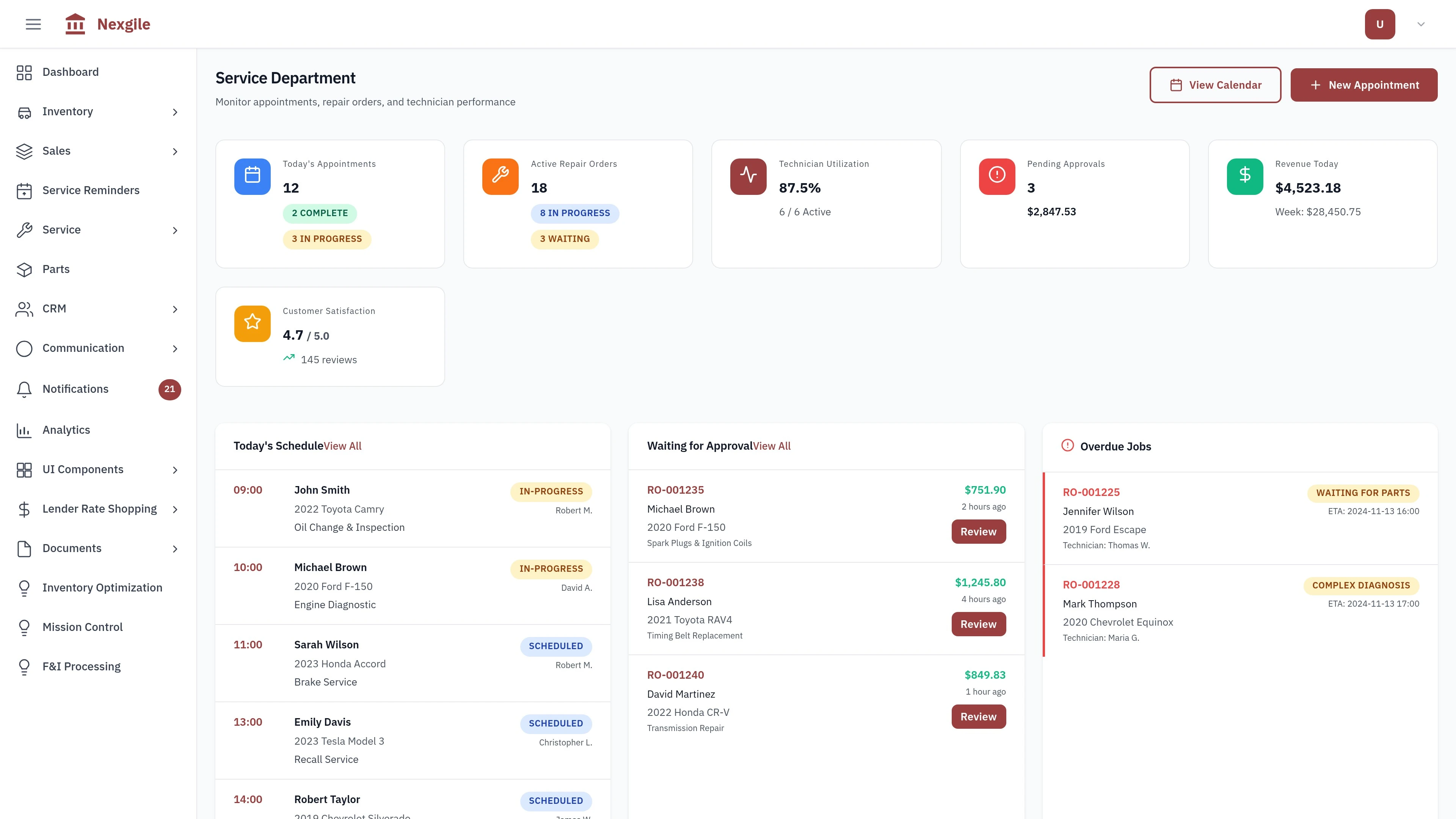Click the IN-PROGRESS badge on John Smith's appointment
This screenshot has width=1456, height=819.
(x=551, y=491)
